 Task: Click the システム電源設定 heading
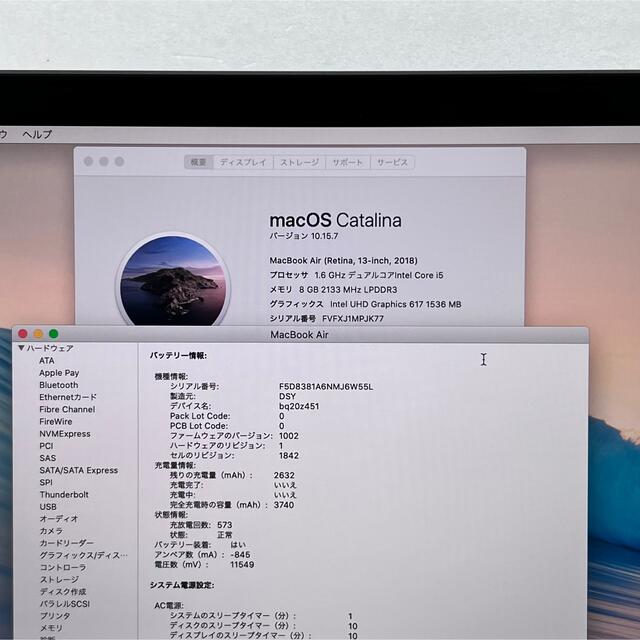coord(182,585)
